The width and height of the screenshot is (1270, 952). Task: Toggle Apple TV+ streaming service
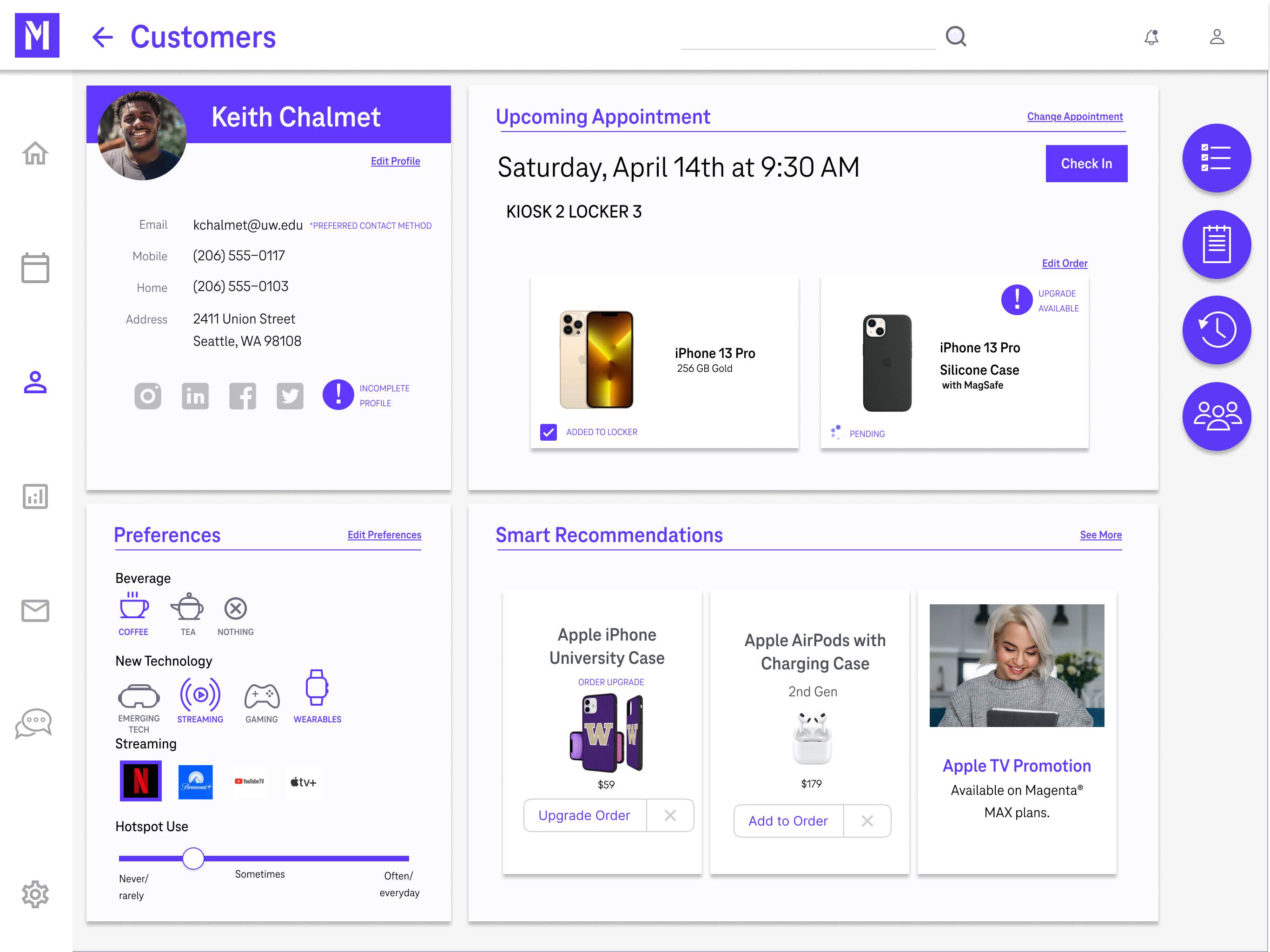point(303,781)
